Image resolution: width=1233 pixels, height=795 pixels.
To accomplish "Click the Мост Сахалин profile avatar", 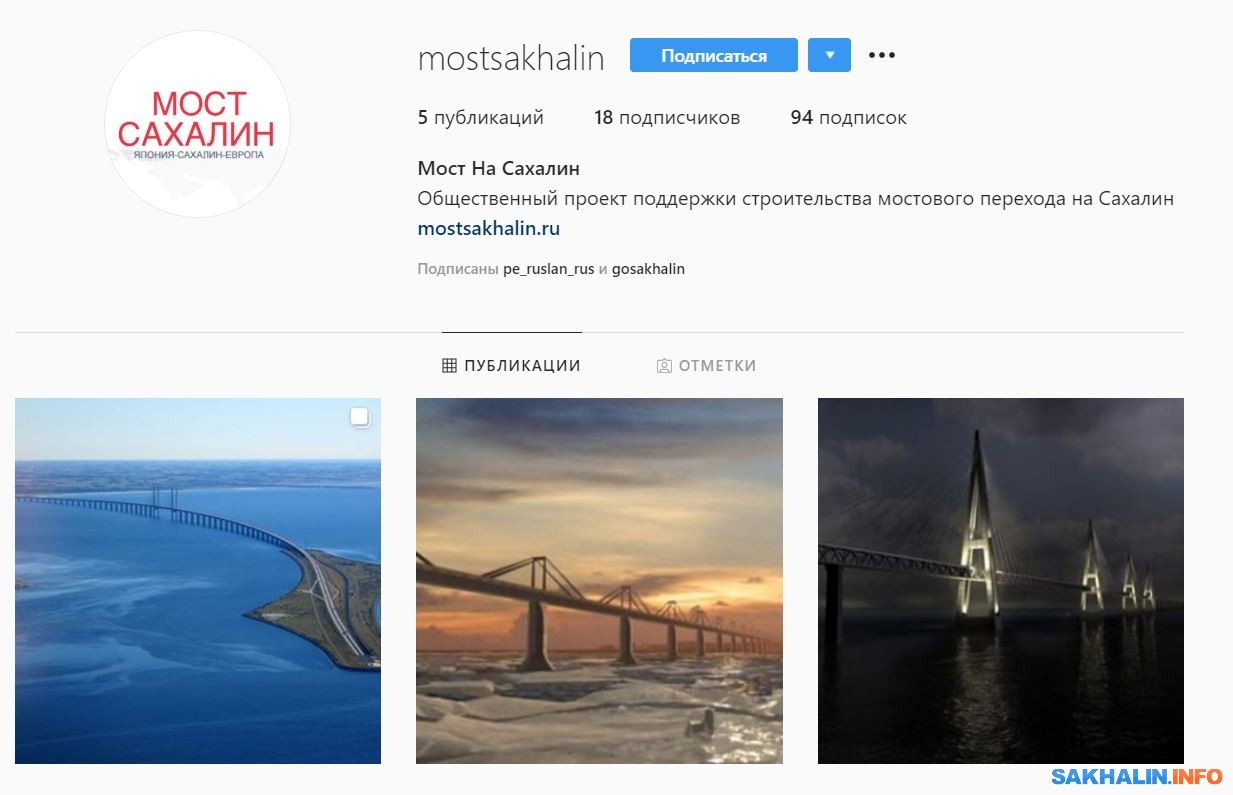I will click(x=197, y=124).
